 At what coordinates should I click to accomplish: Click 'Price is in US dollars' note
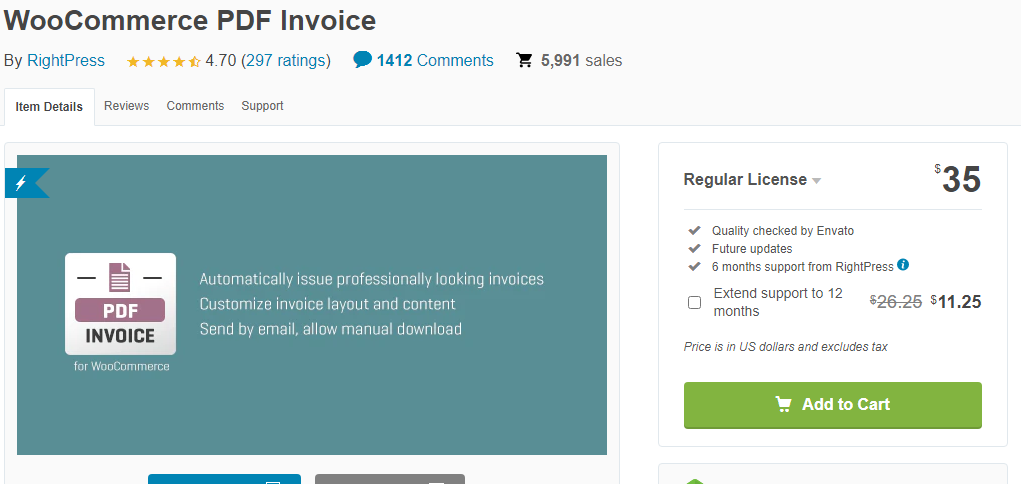786,347
